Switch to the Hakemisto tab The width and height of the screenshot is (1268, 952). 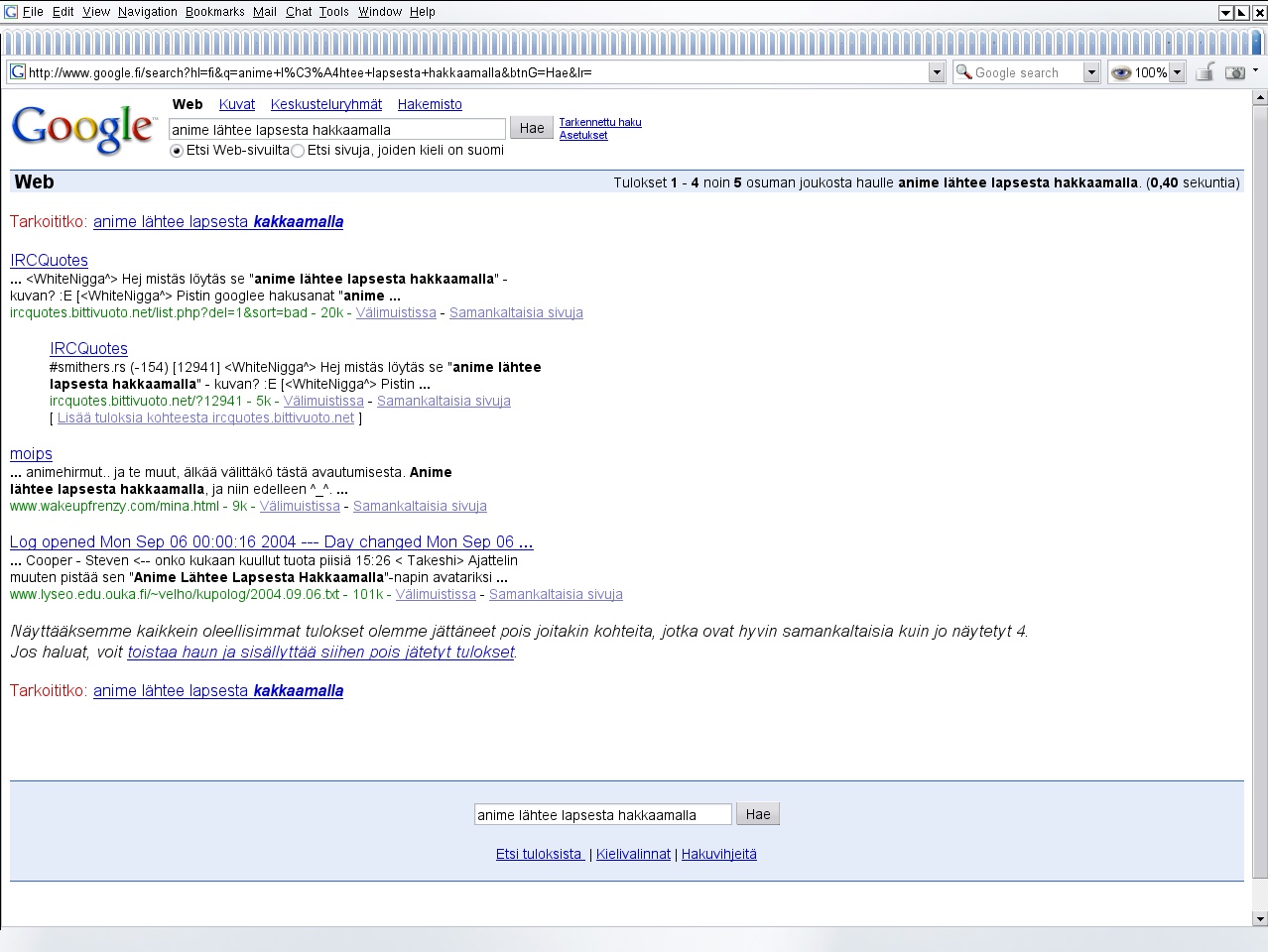430,104
